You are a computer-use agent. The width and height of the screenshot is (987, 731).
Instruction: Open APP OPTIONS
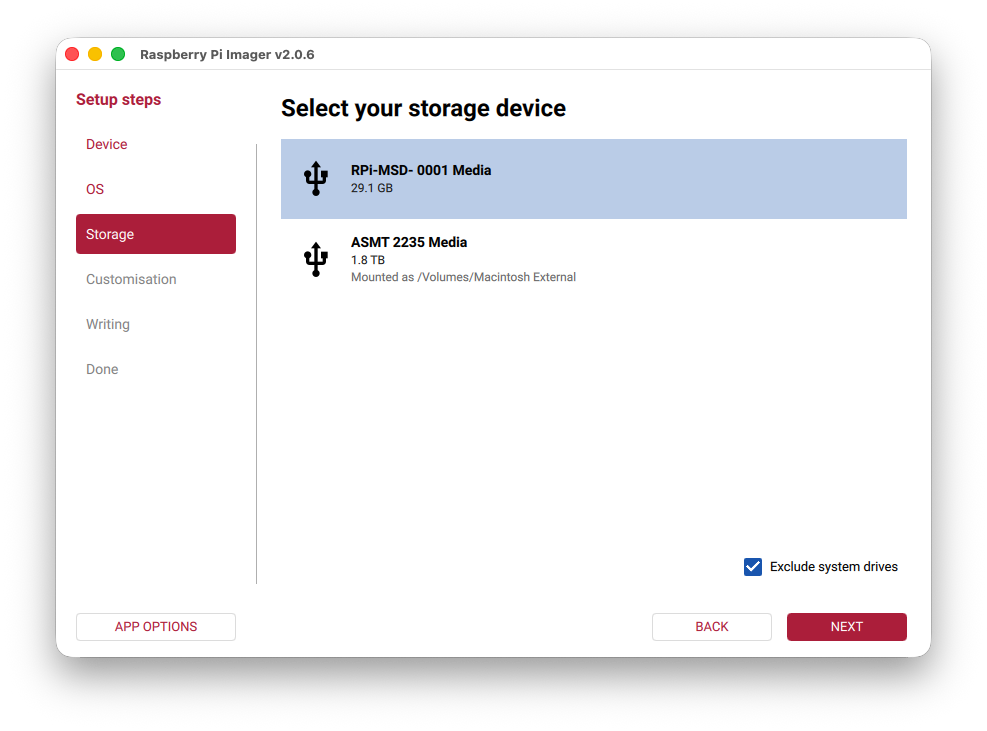pyautogui.click(x=156, y=627)
